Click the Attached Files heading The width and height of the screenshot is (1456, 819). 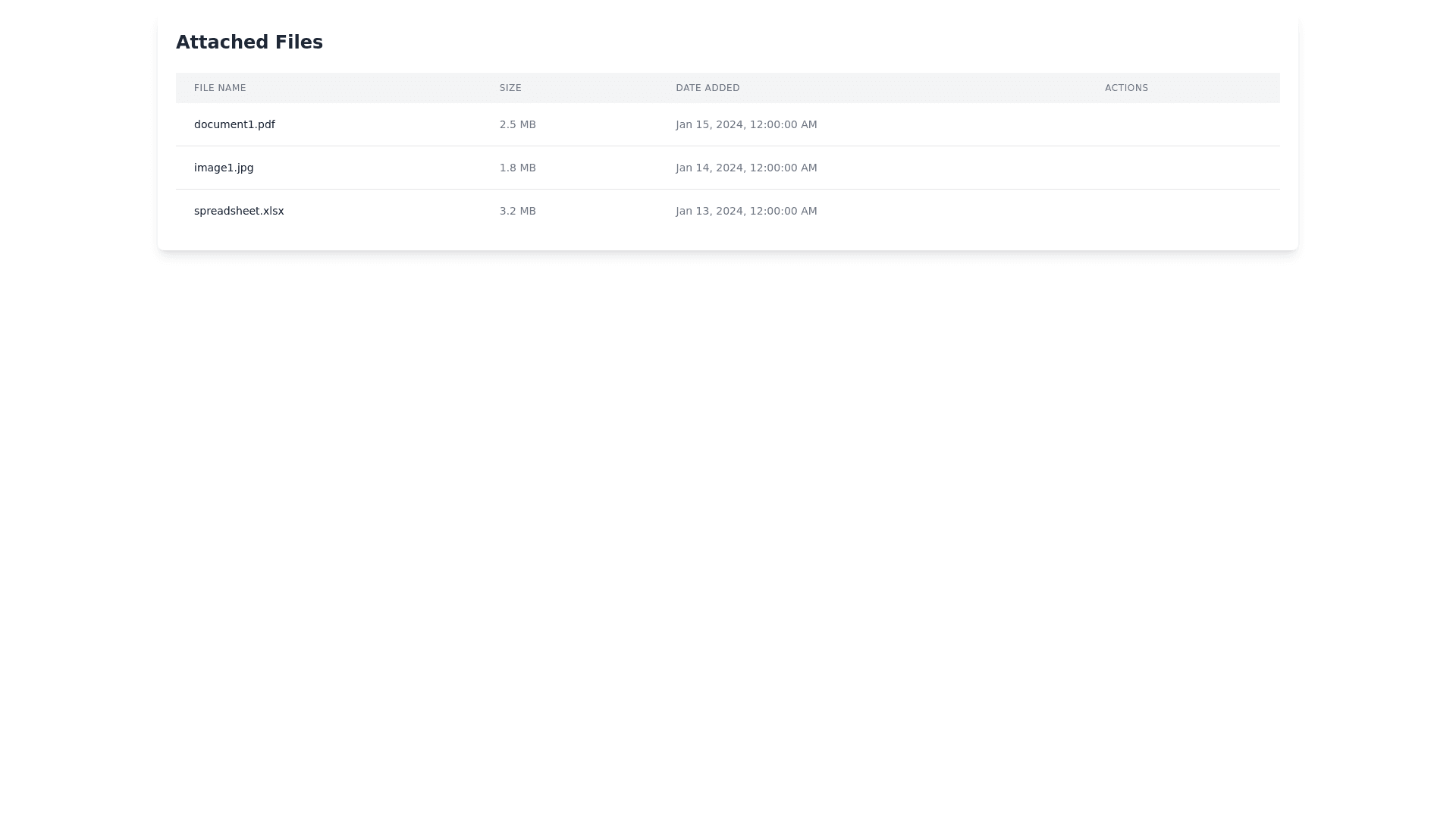[249, 42]
